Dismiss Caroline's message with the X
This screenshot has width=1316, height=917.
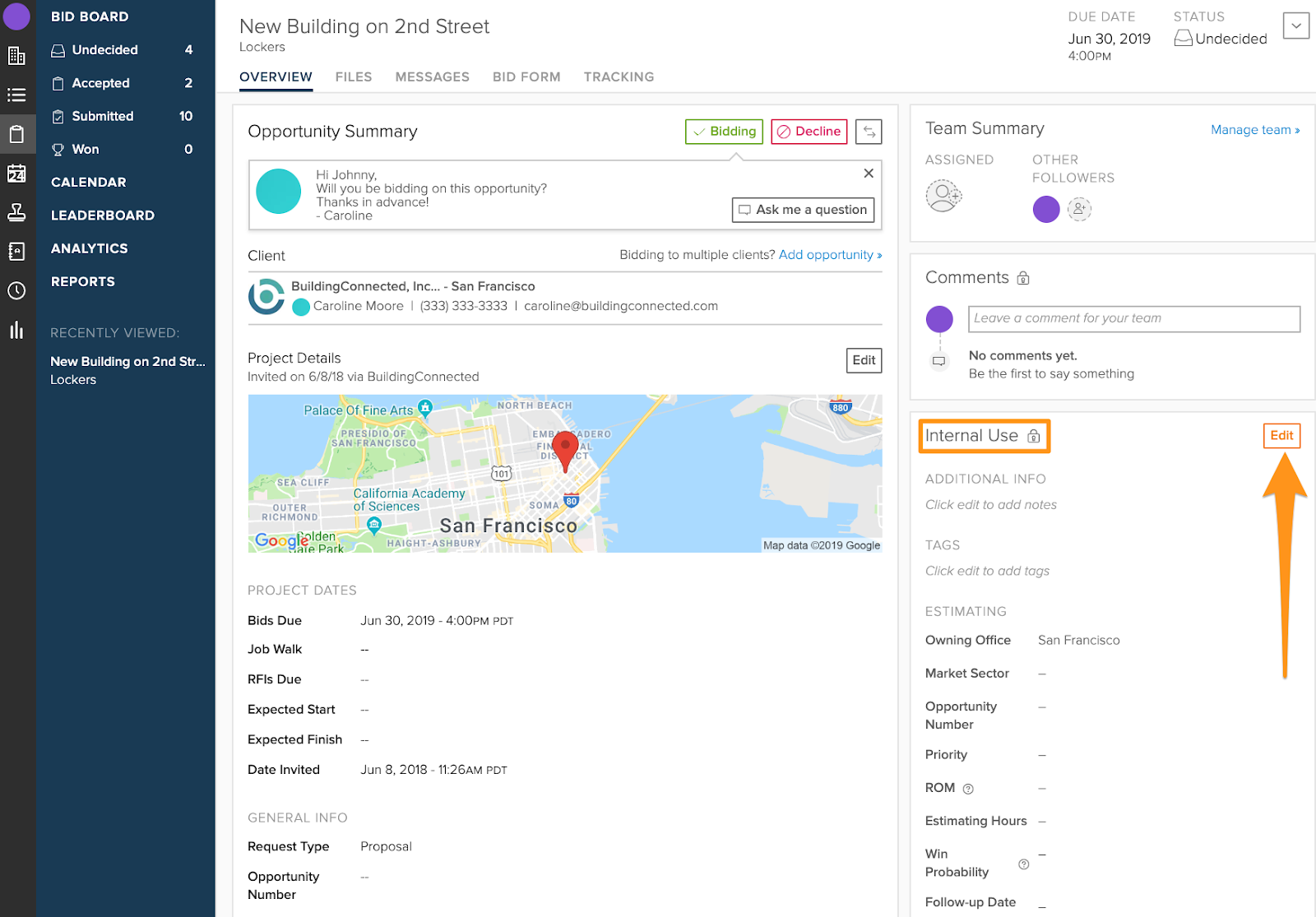pos(869,174)
